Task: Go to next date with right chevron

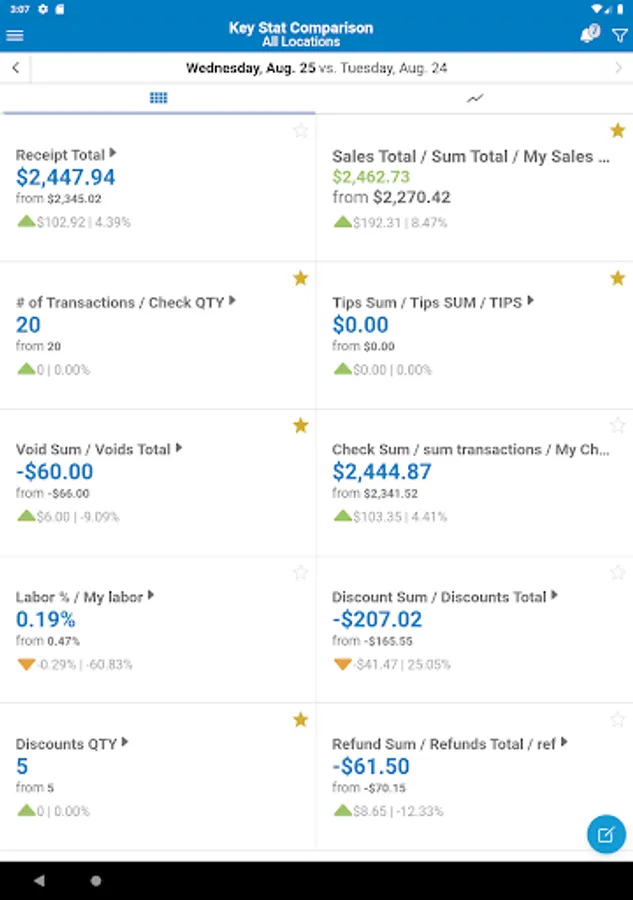Action: [618, 68]
